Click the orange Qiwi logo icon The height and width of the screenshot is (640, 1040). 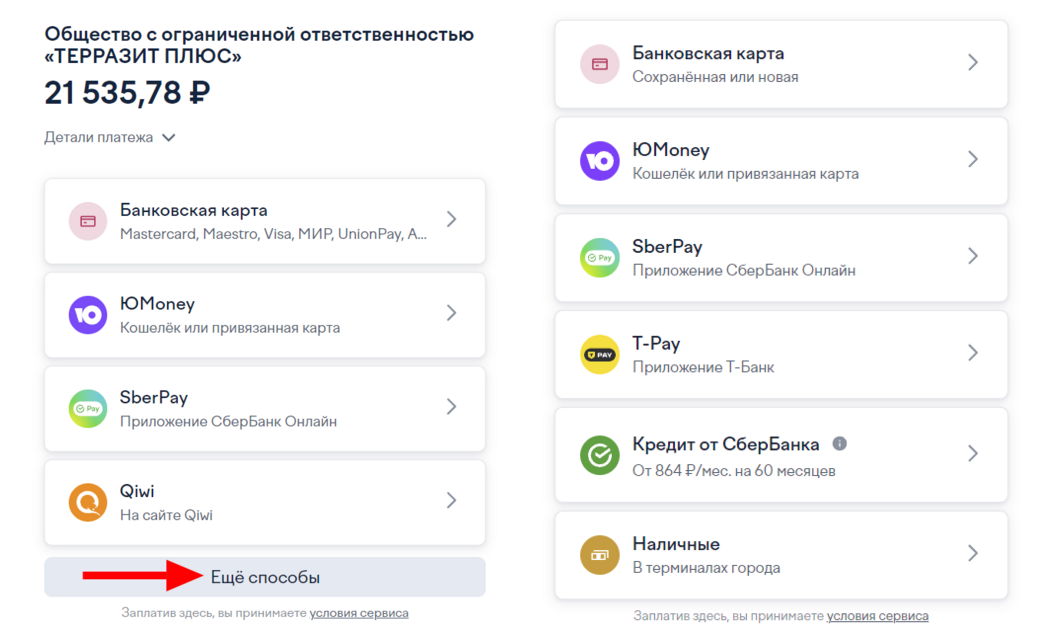click(88, 502)
